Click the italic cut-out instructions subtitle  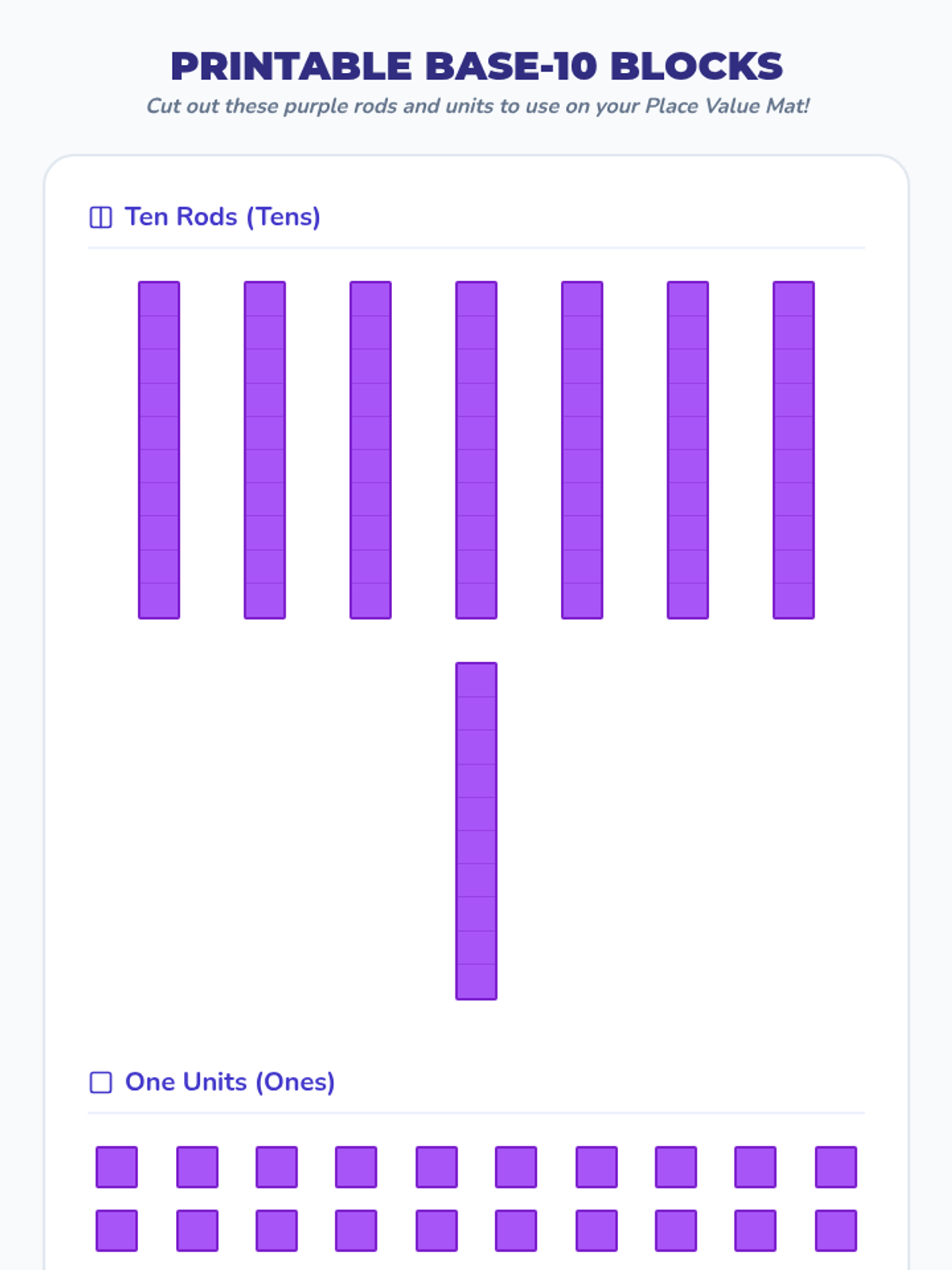tap(478, 106)
